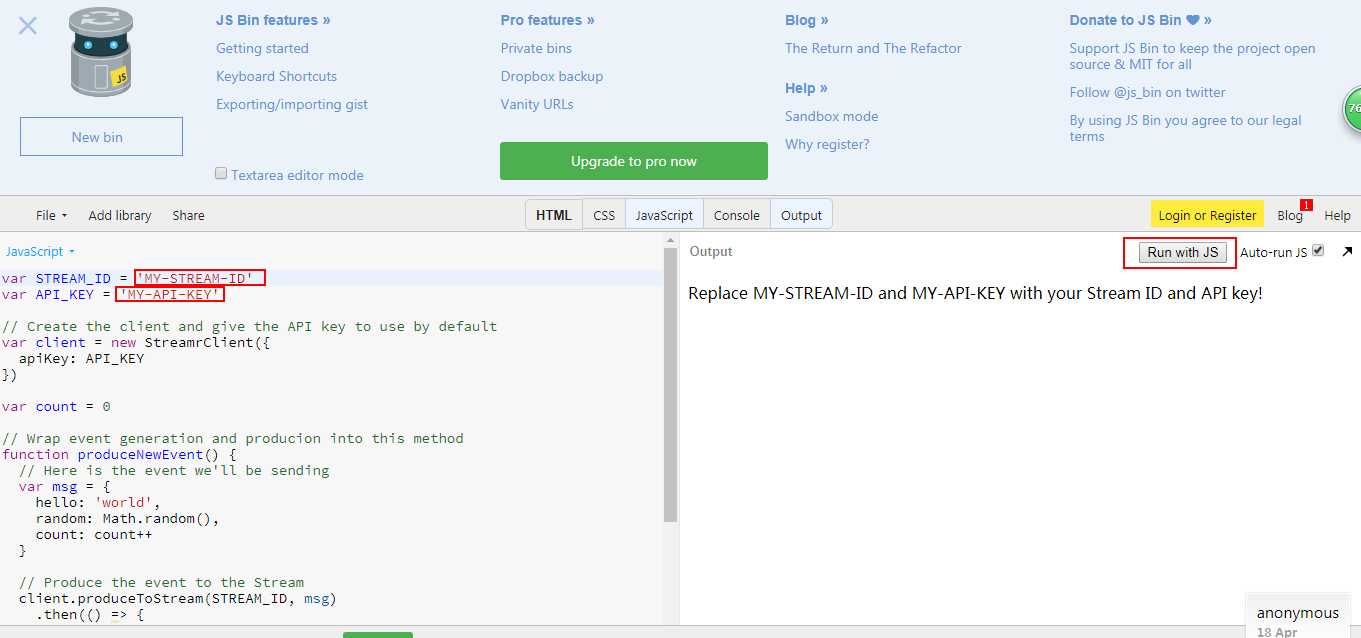The width and height of the screenshot is (1361, 638).
Task: Open Exporting/importing gist link
Action: (292, 104)
